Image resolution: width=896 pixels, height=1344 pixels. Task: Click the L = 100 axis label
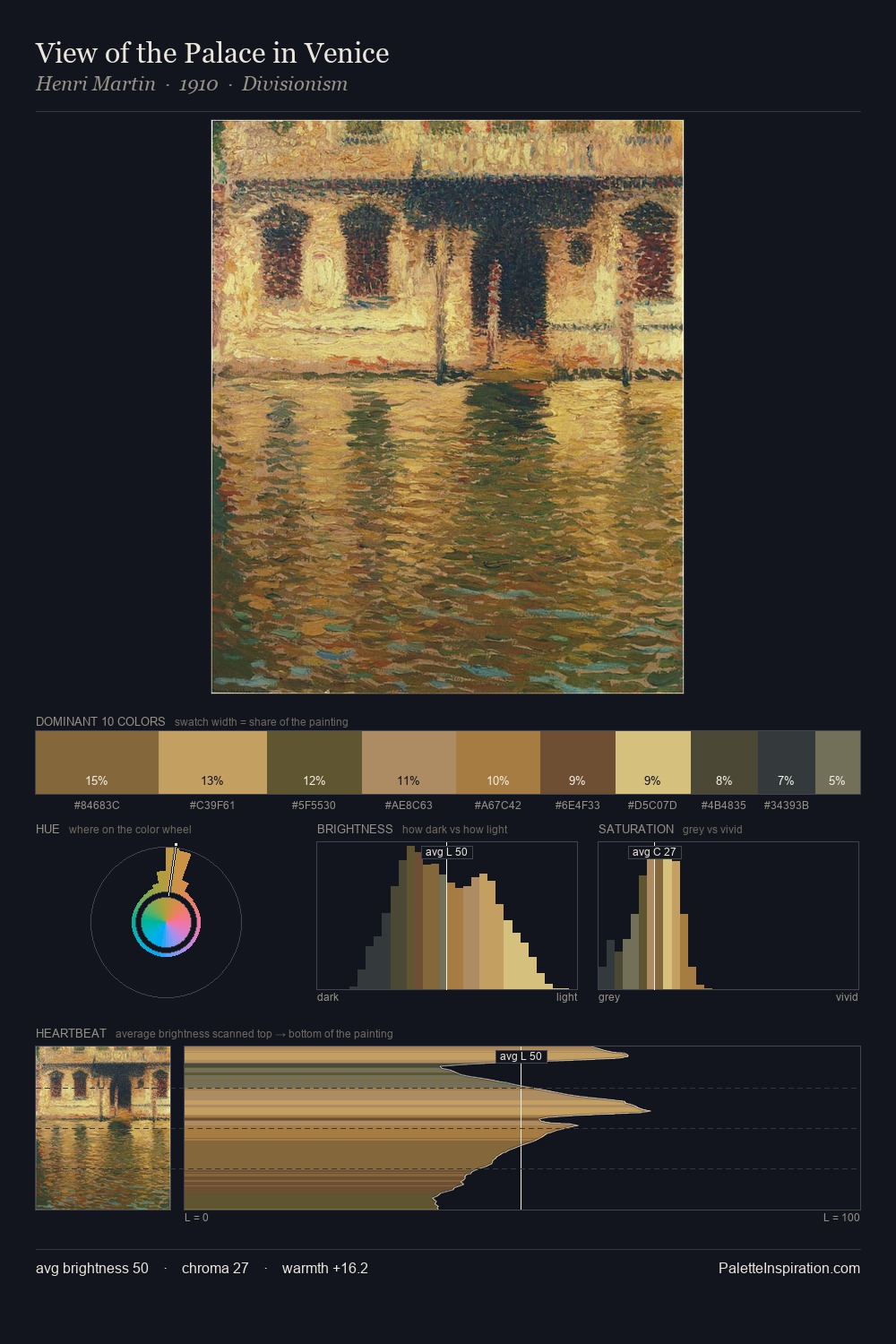(841, 1218)
